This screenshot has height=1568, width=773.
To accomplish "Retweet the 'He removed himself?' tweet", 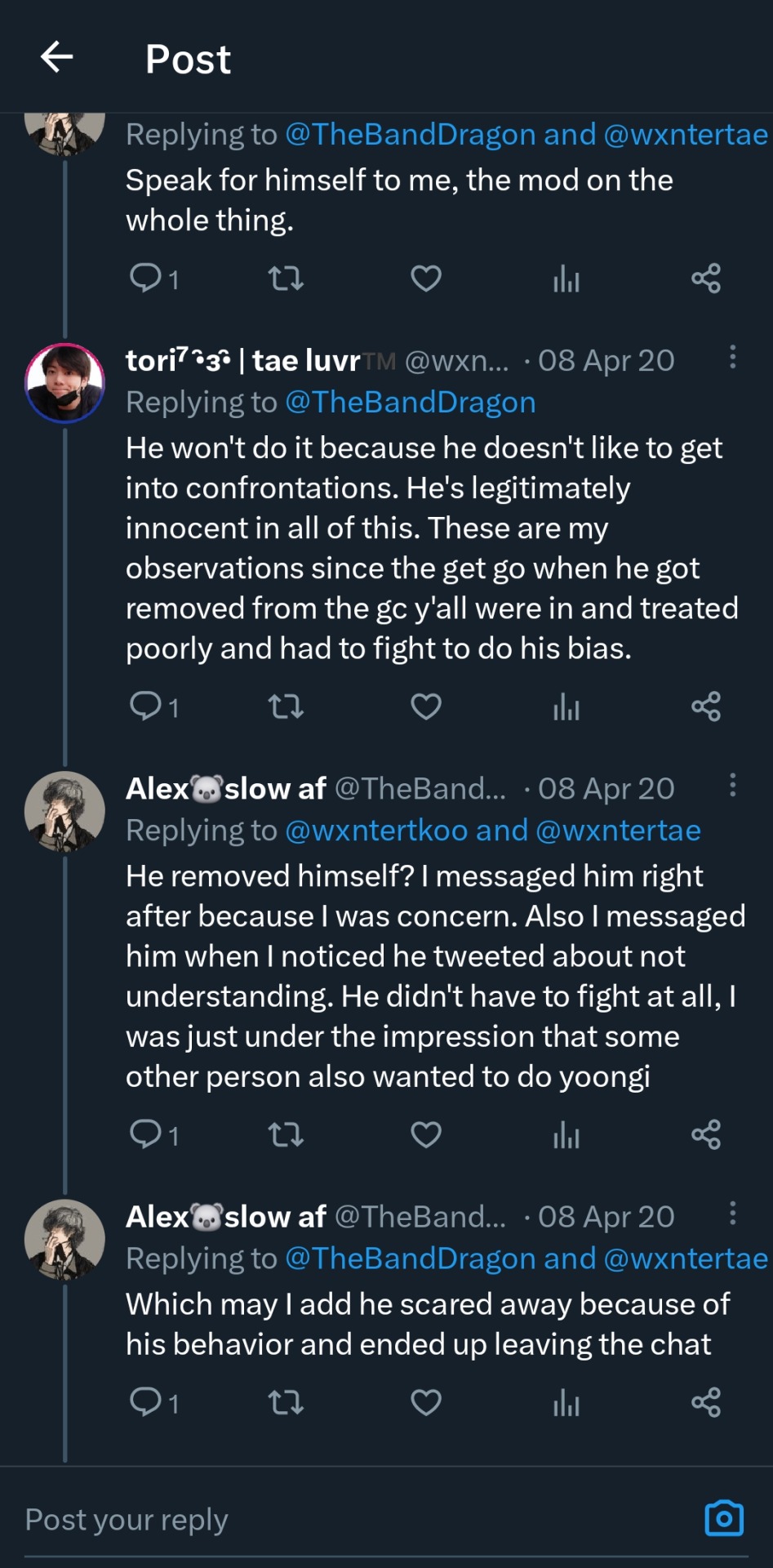I will (286, 1134).
